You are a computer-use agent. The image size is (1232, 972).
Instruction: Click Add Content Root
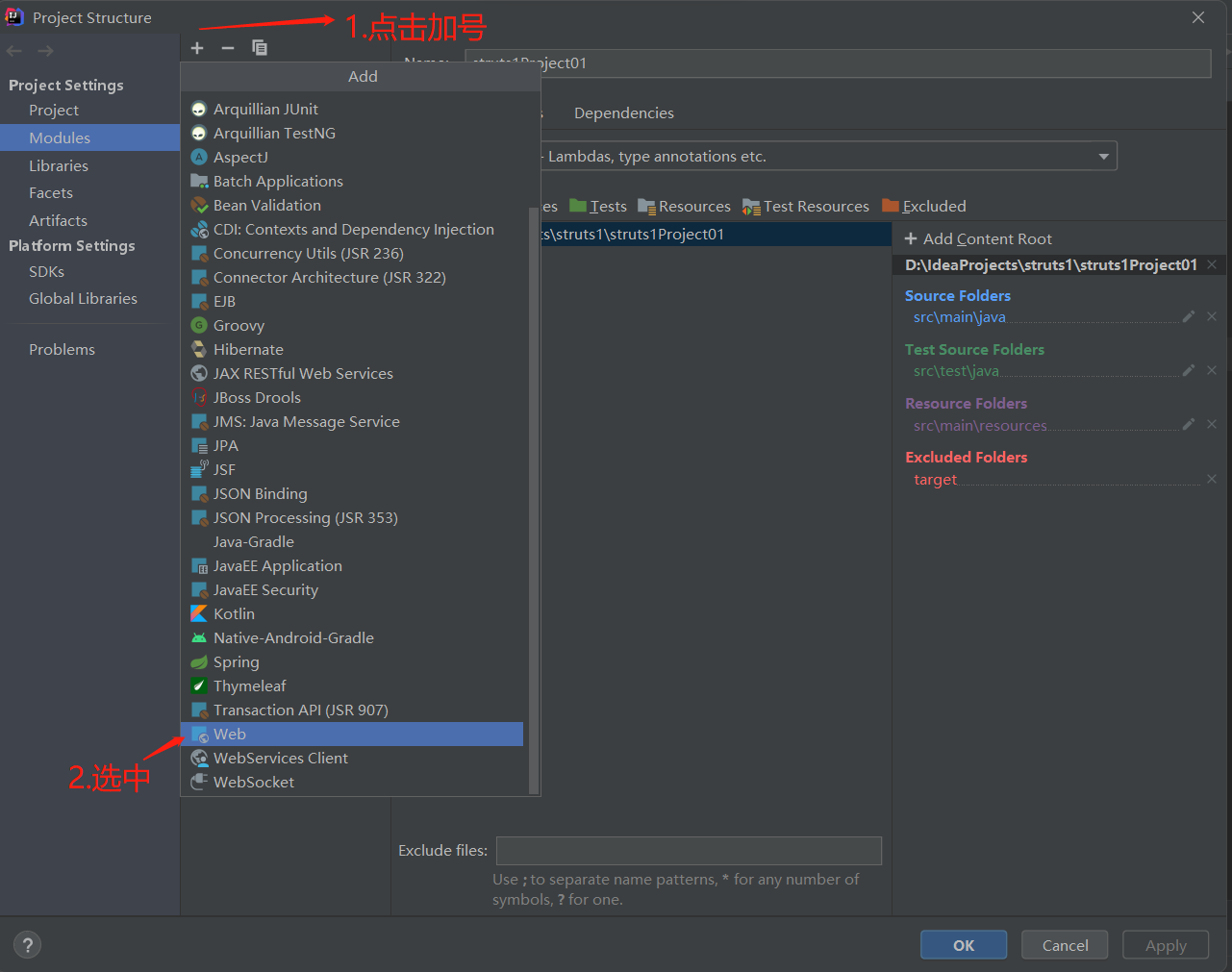point(978,239)
